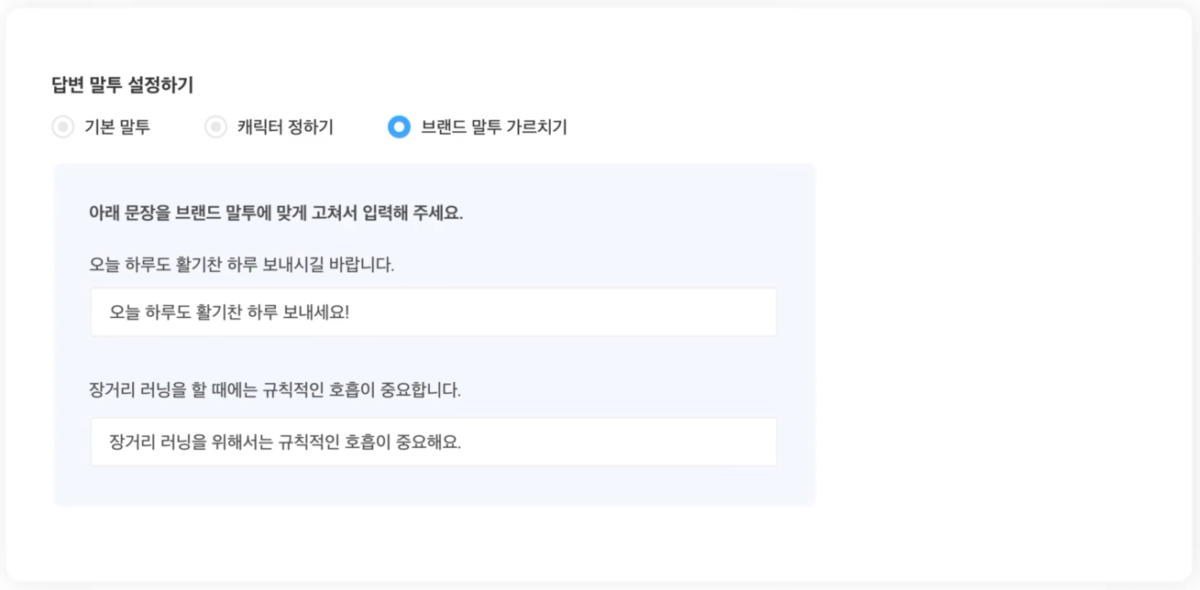Viewport: 1200px width, 590px height.
Task: Click the sentence ending with 보내시길 바랍니다.
Action: pos(242,265)
